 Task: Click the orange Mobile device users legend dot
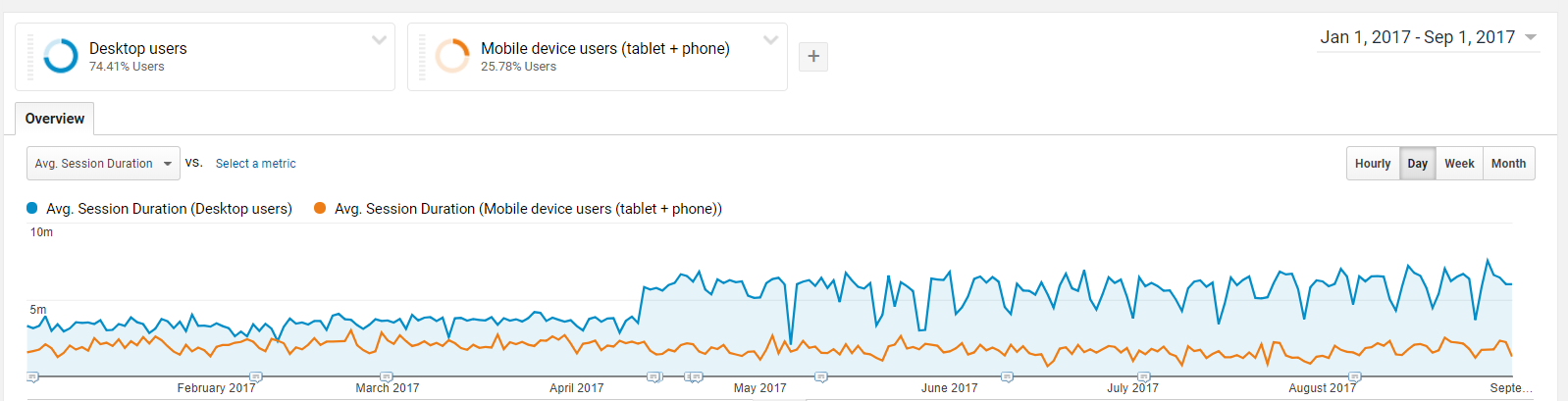pos(320,208)
